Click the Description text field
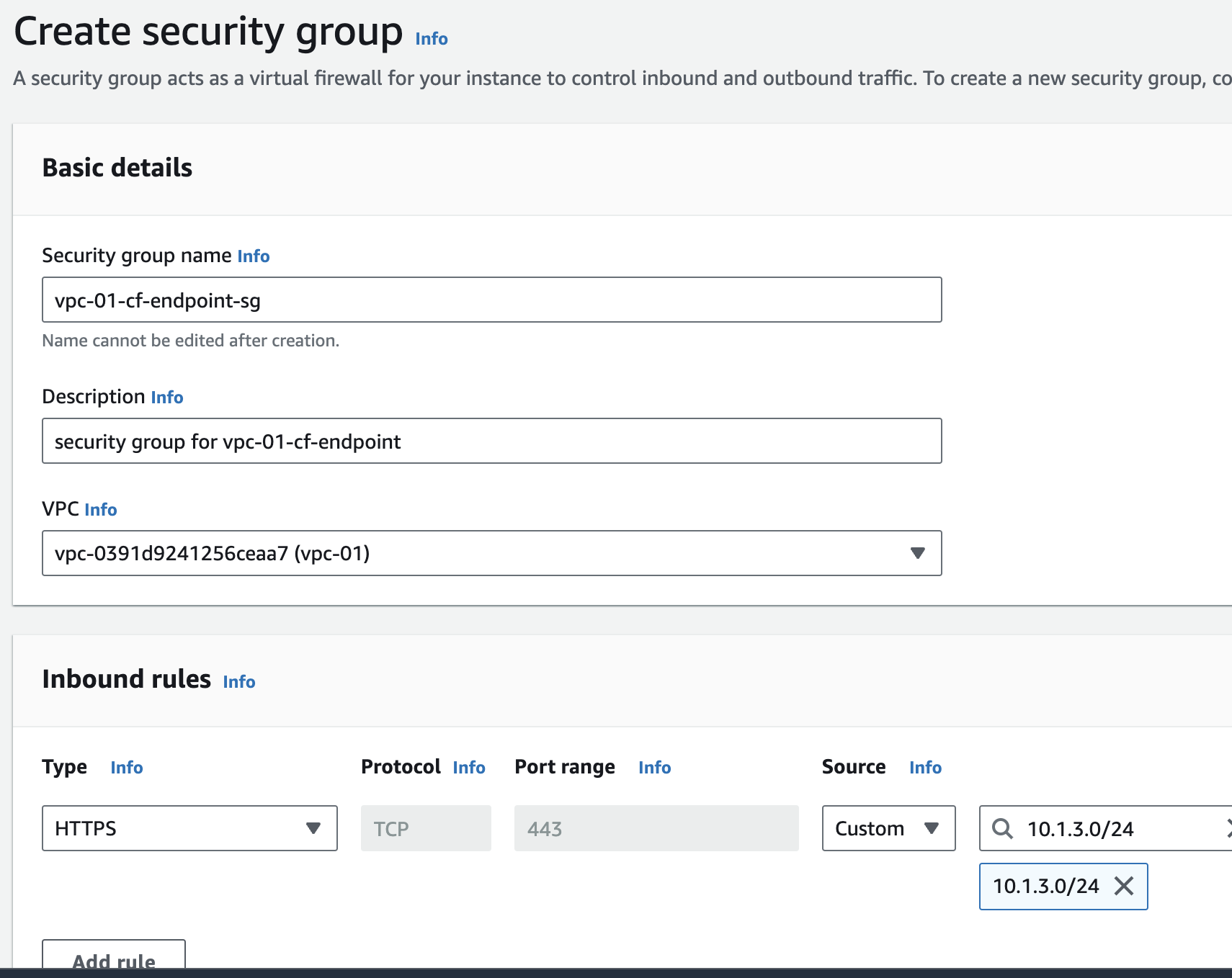Image resolution: width=1232 pixels, height=978 pixels. click(491, 441)
